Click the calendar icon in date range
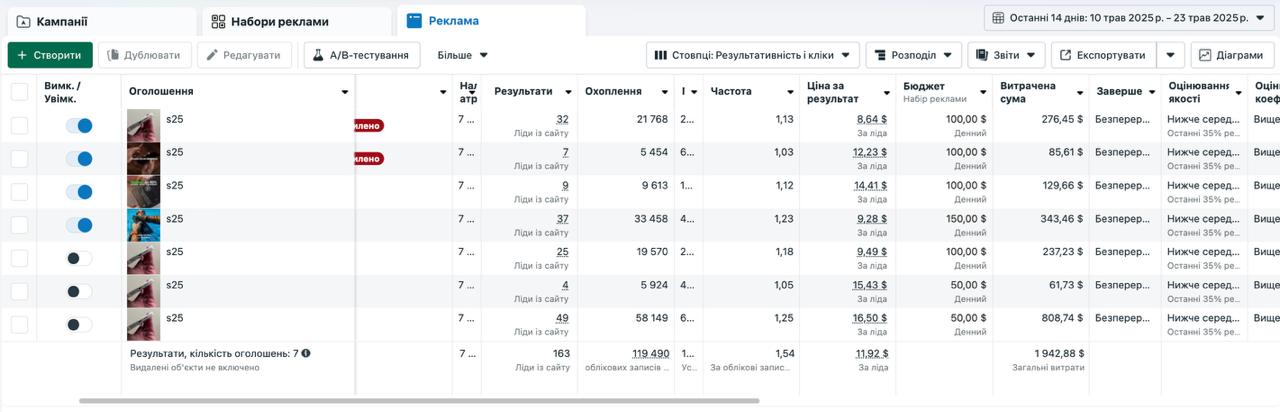The image size is (1280, 412). point(997,18)
